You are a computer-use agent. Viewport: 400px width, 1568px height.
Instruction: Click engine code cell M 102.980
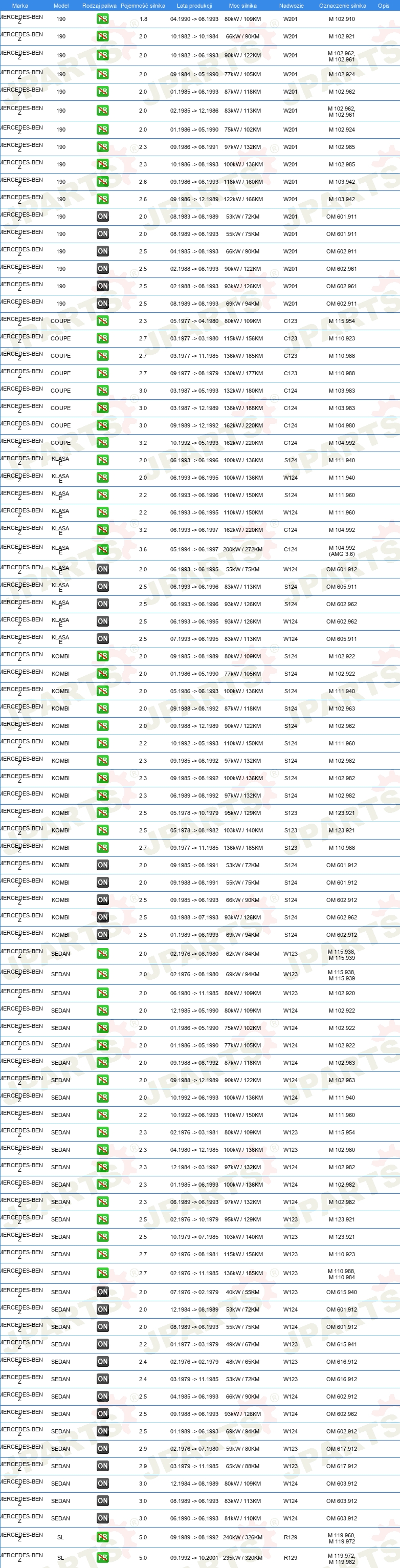click(x=342, y=1150)
